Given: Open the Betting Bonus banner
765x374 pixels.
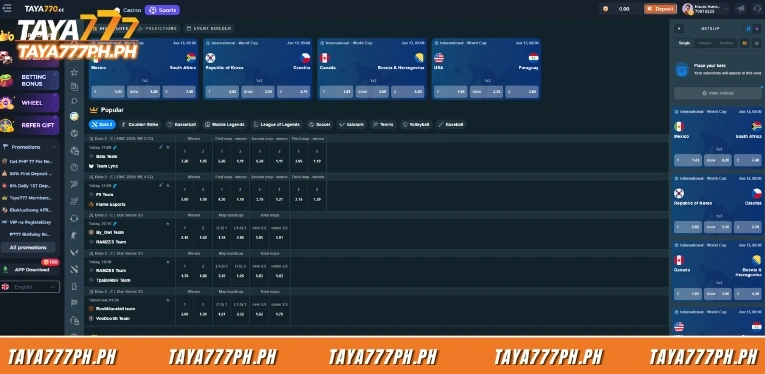Looking at the screenshot, I should point(30,80).
